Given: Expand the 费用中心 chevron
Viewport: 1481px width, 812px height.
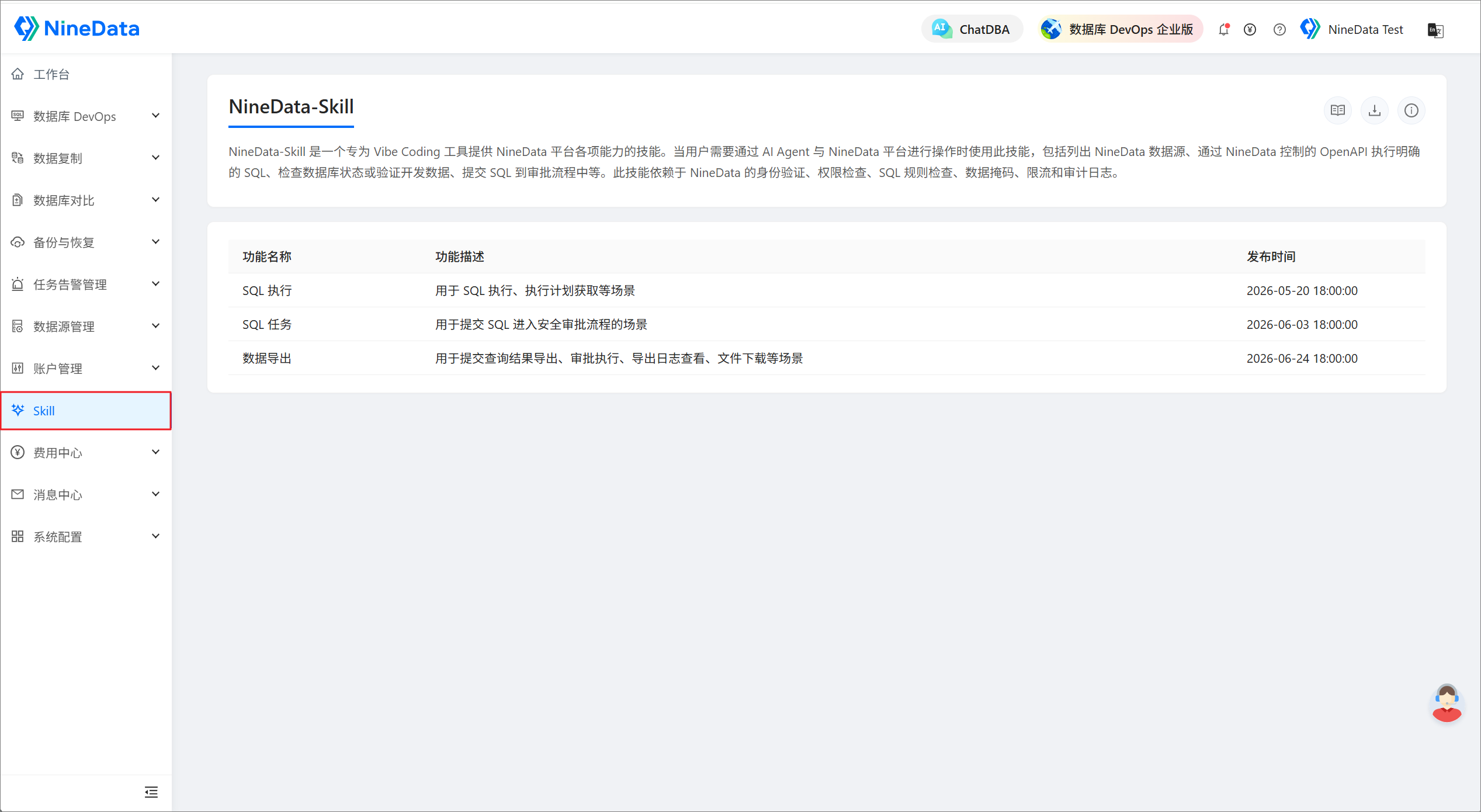Looking at the screenshot, I should (x=155, y=452).
